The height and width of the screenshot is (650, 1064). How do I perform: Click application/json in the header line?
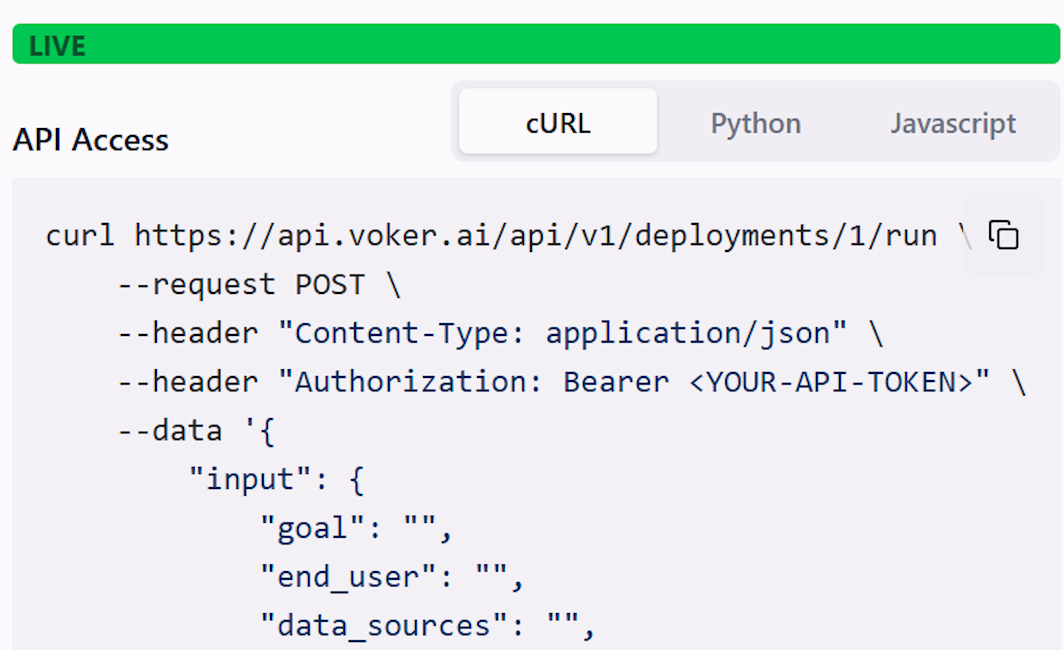click(x=688, y=333)
